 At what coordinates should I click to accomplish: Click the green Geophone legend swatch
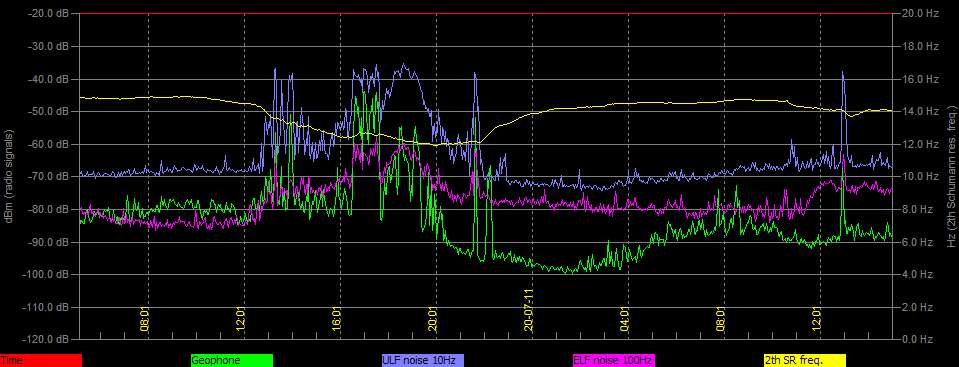click(x=232, y=360)
